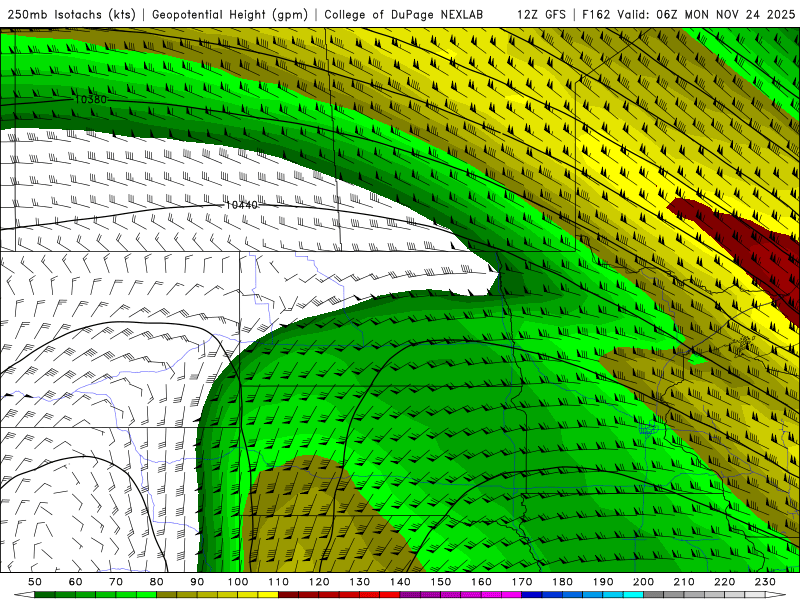Click the legend value 110
This screenshot has width=800, height=600.
[x=279, y=582]
